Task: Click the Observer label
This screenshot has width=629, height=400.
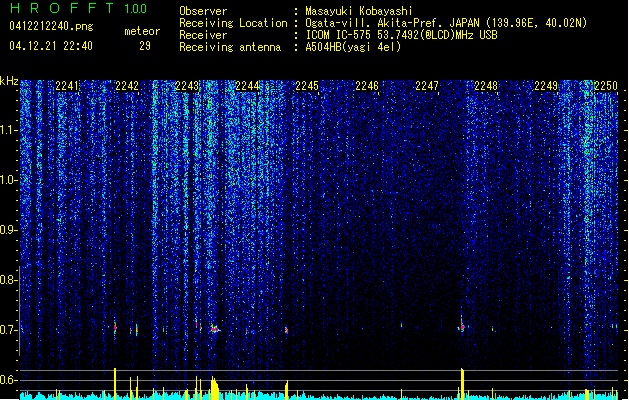Action: 203,11
